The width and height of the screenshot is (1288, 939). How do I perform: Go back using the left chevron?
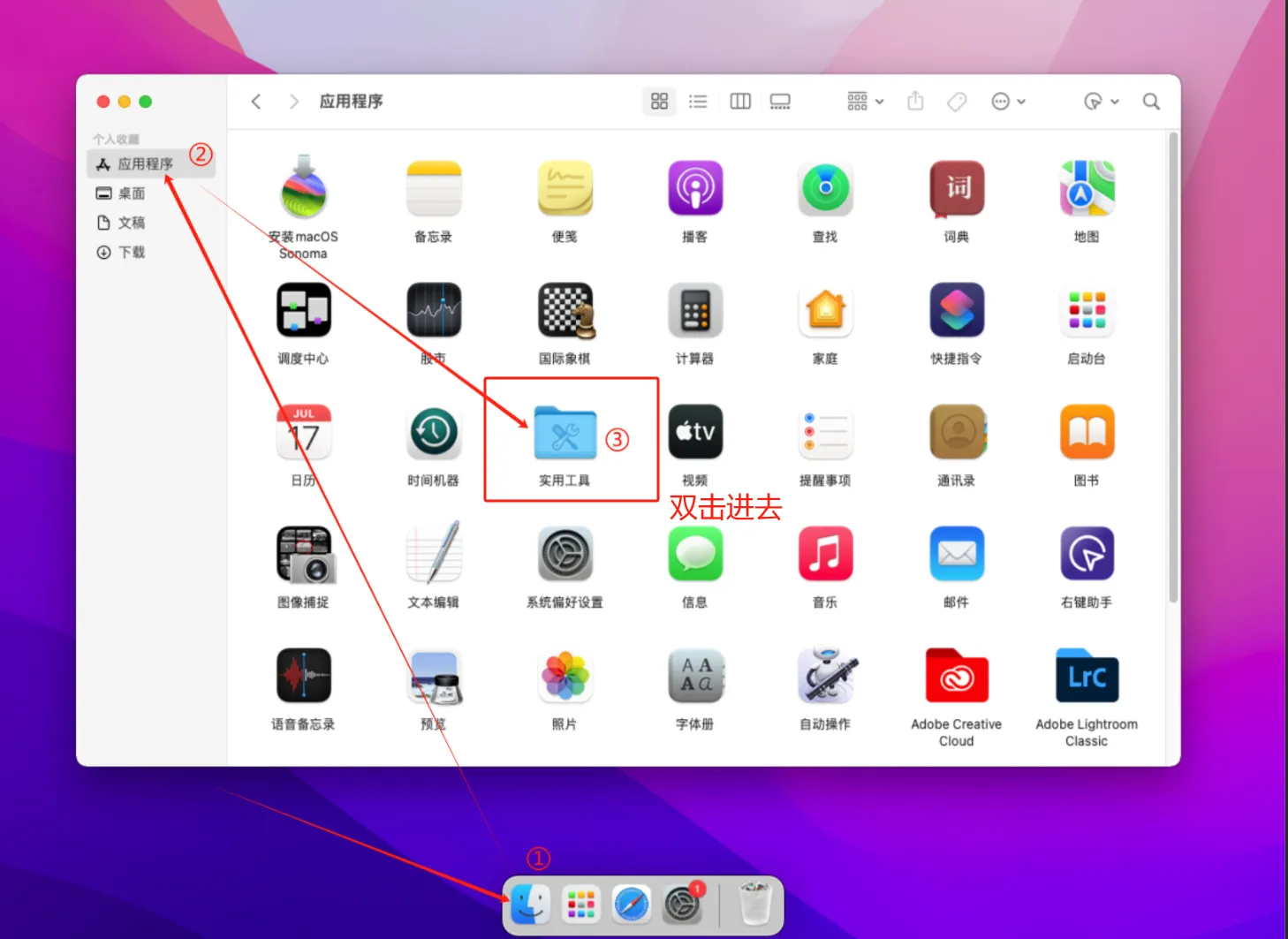coord(256,102)
